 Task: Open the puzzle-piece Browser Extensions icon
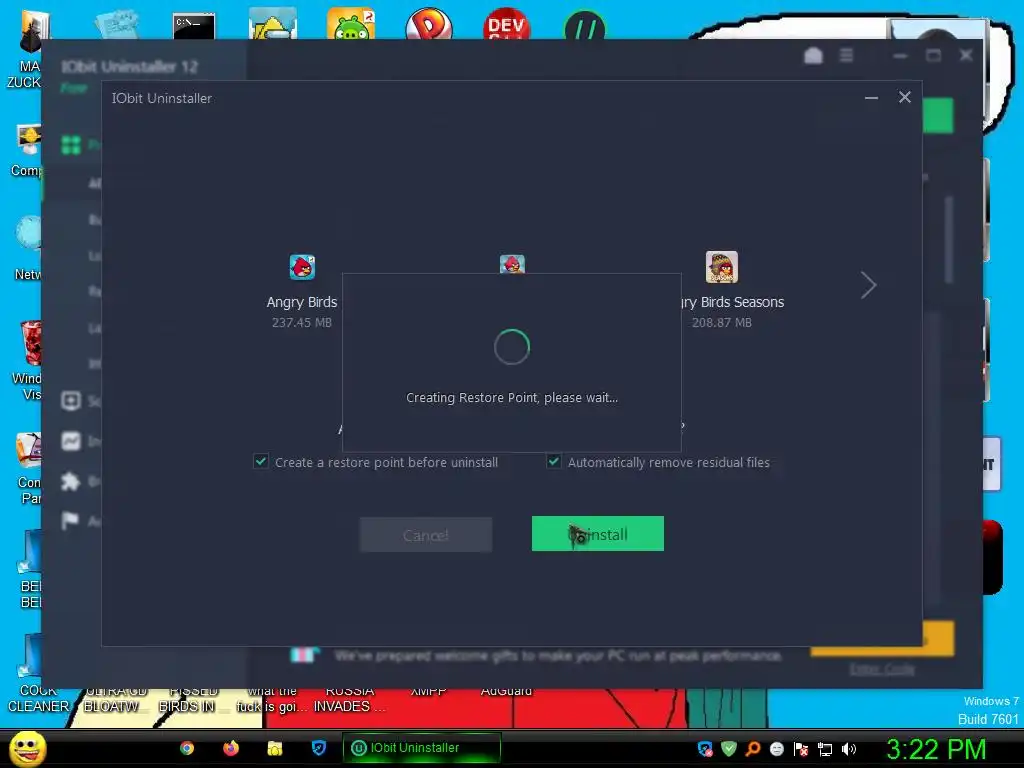pos(71,482)
